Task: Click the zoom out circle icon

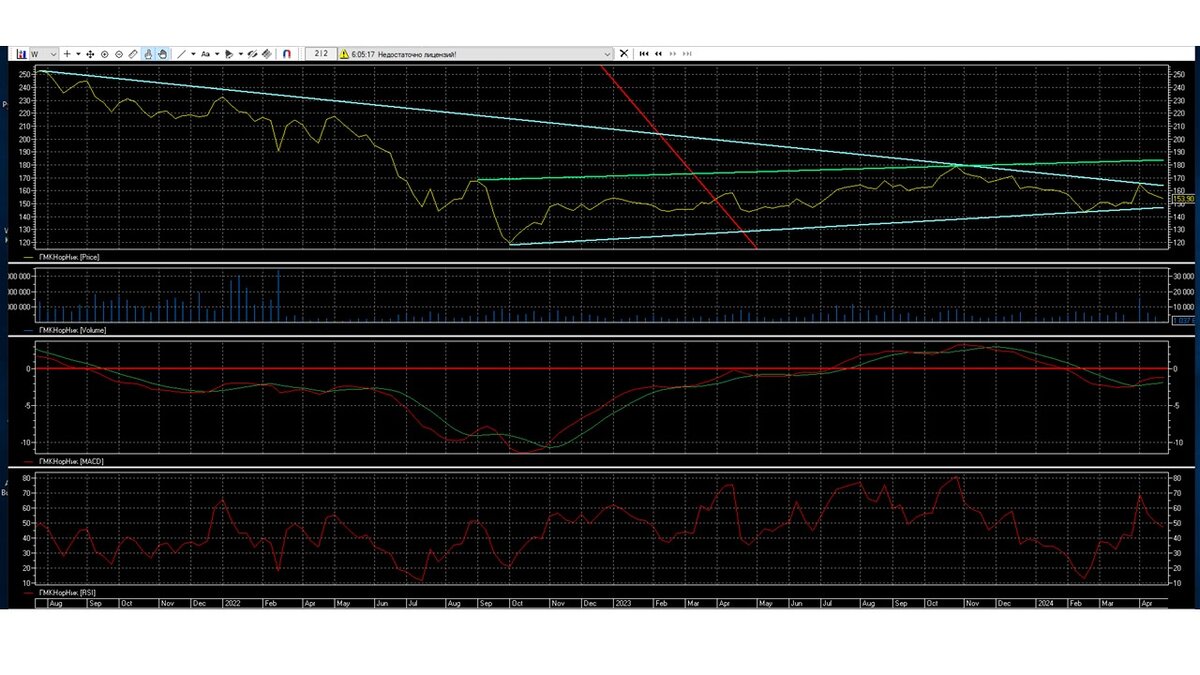Action: click(x=119, y=54)
